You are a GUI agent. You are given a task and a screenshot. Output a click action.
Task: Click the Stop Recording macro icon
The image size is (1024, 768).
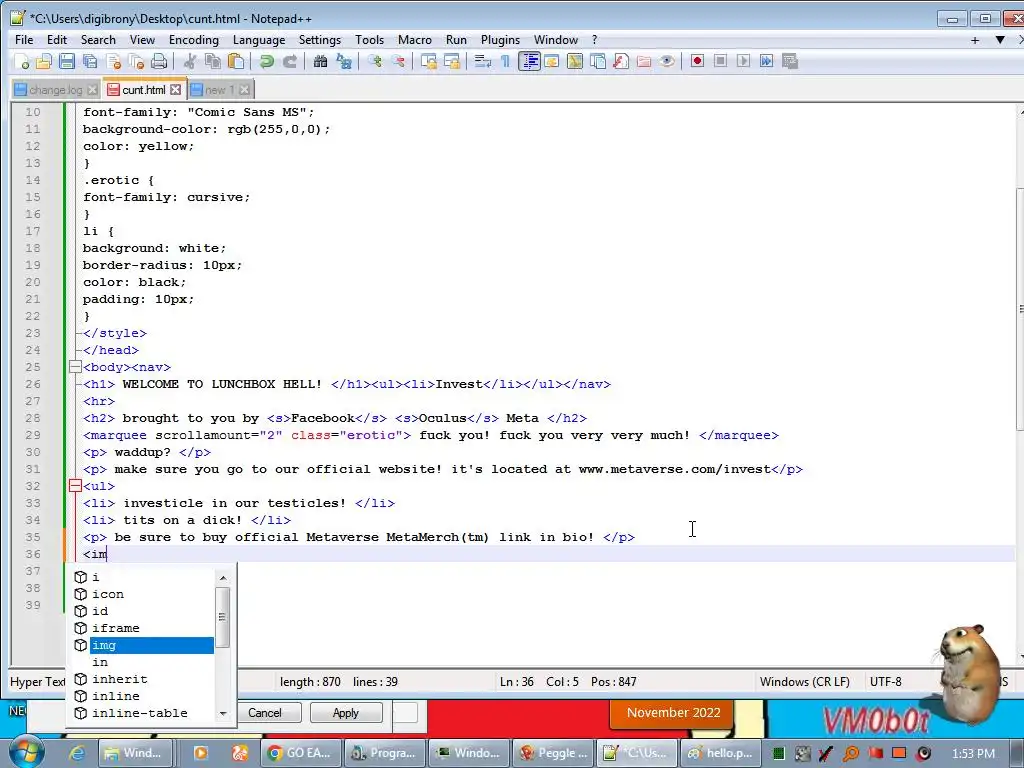[x=720, y=61]
